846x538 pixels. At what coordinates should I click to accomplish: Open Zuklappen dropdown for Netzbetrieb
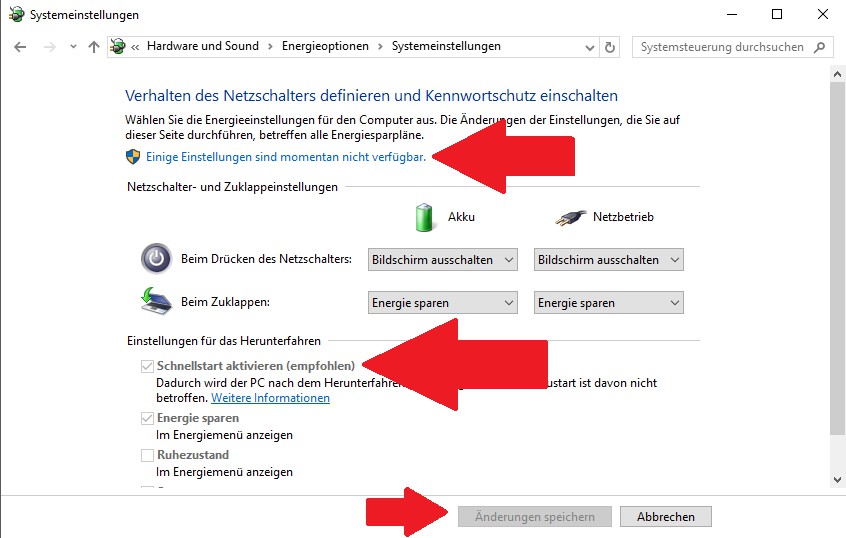pyautogui.click(x=609, y=303)
